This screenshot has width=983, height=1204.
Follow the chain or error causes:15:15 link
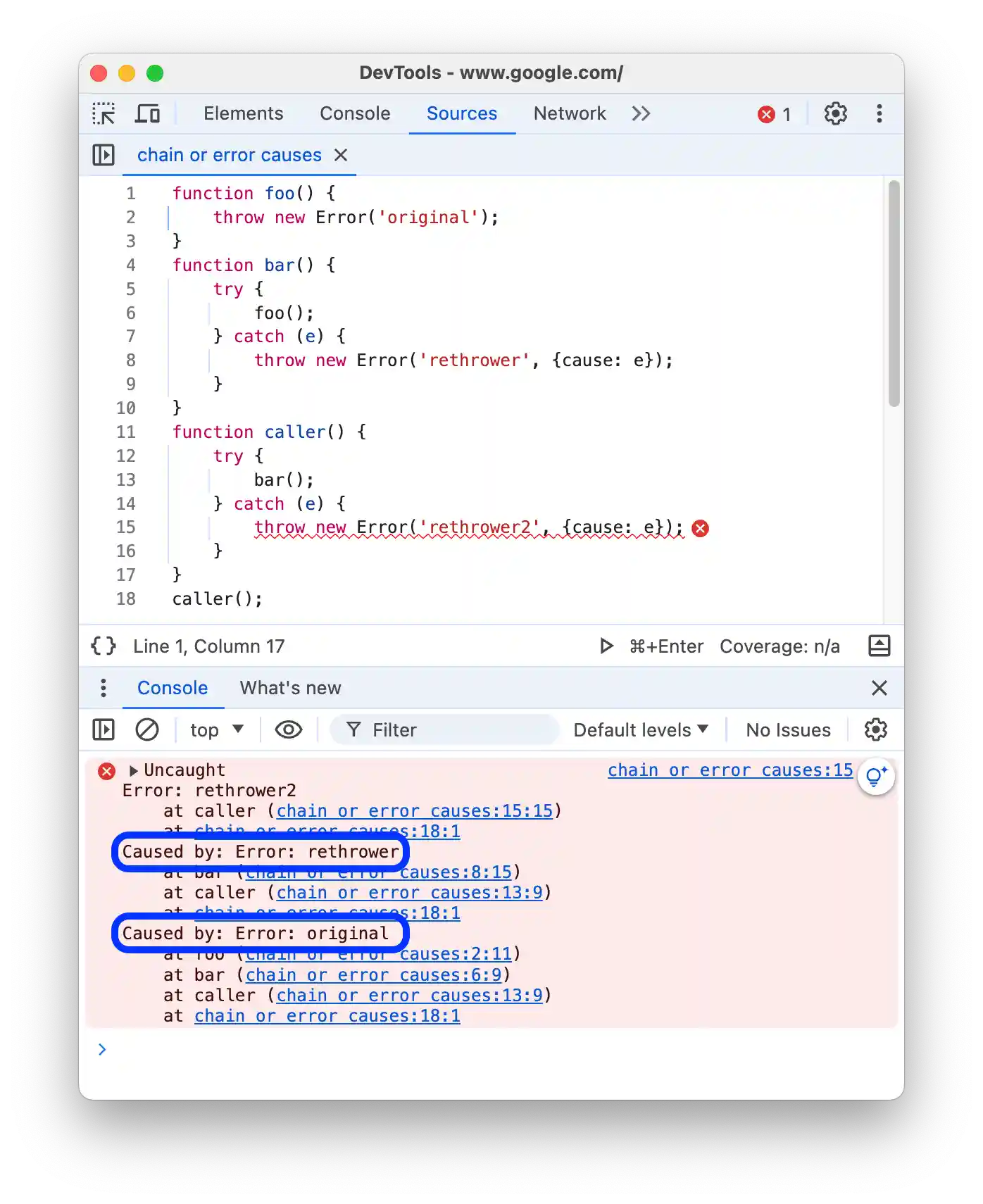415,811
